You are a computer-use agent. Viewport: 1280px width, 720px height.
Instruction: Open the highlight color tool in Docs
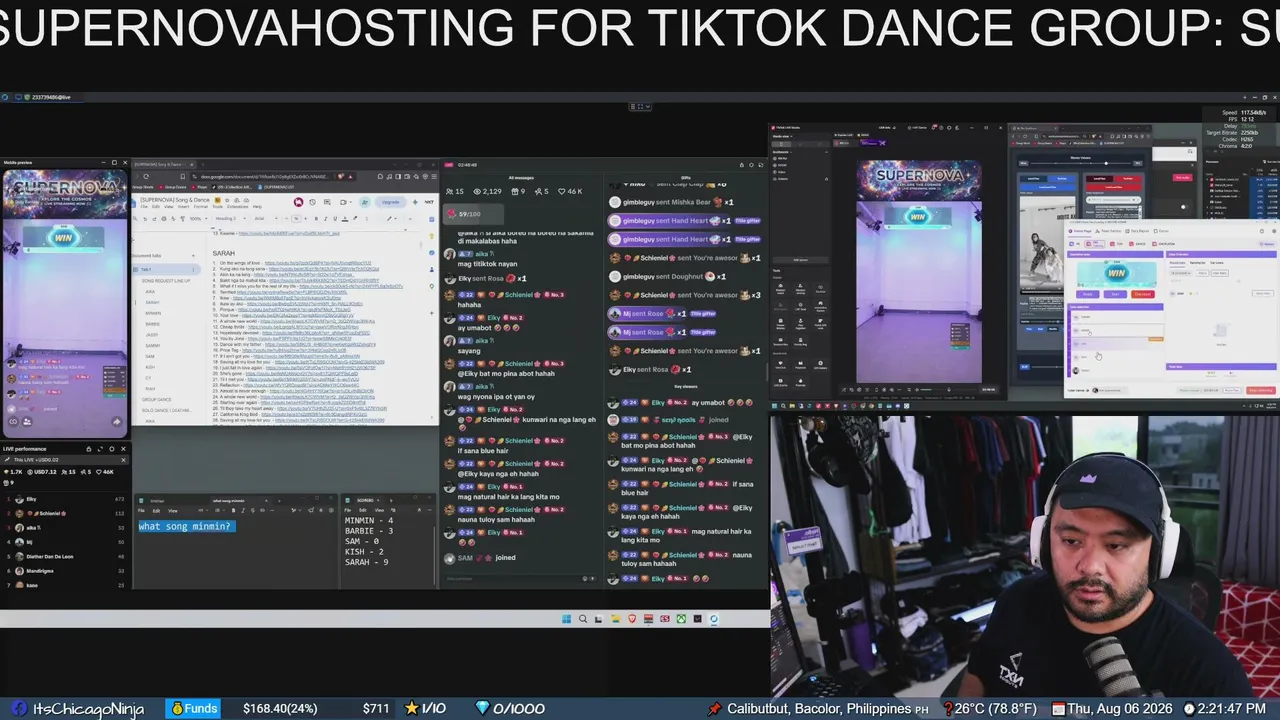click(355, 219)
